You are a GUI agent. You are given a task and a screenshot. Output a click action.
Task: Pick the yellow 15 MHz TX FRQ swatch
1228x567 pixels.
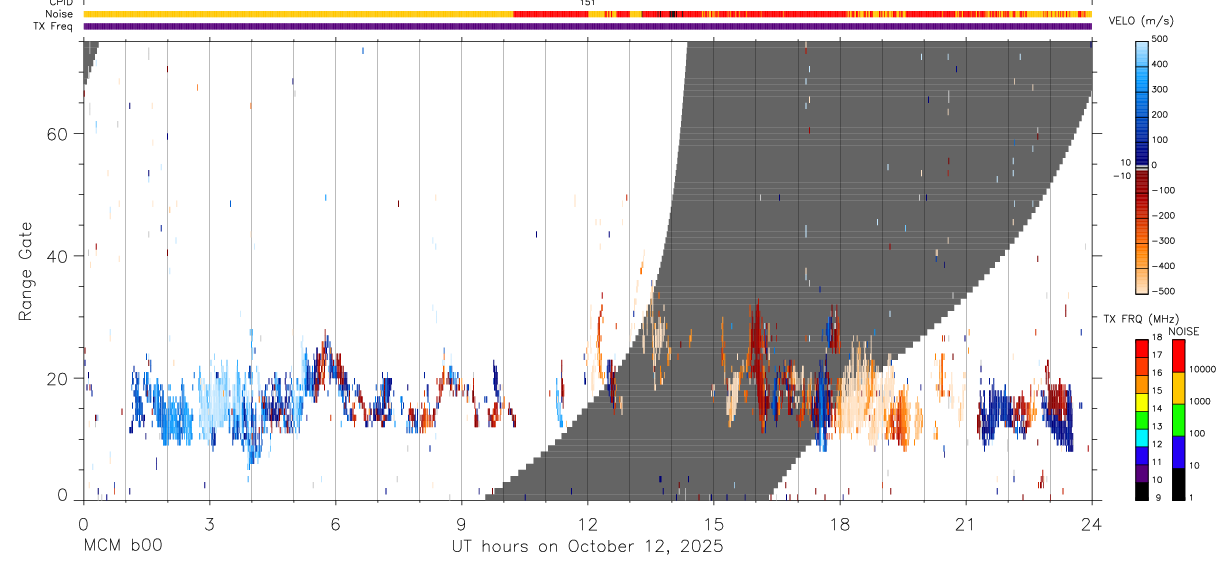pos(1142,401)
